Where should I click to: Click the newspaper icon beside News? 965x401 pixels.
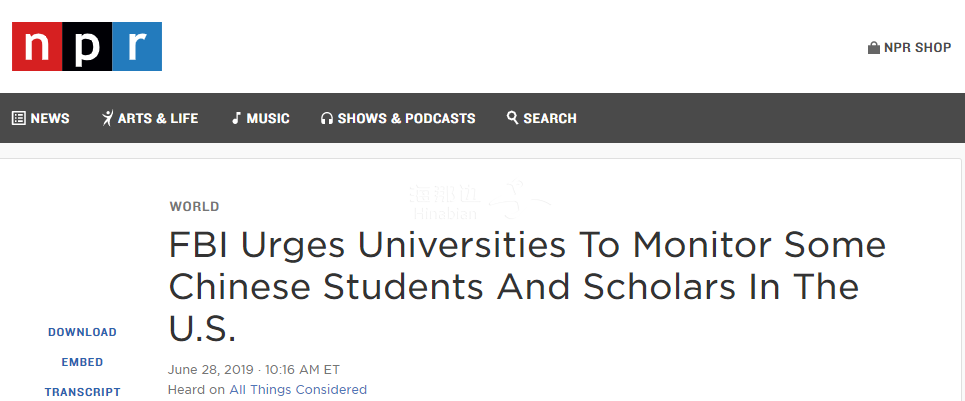[18, 118]
